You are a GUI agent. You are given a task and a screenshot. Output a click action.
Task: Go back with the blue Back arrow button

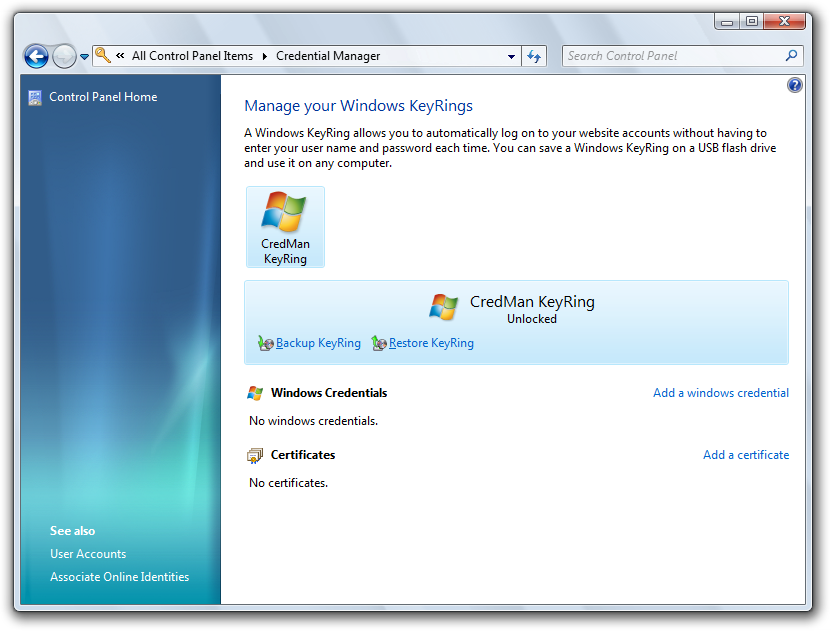pos(36,56)
